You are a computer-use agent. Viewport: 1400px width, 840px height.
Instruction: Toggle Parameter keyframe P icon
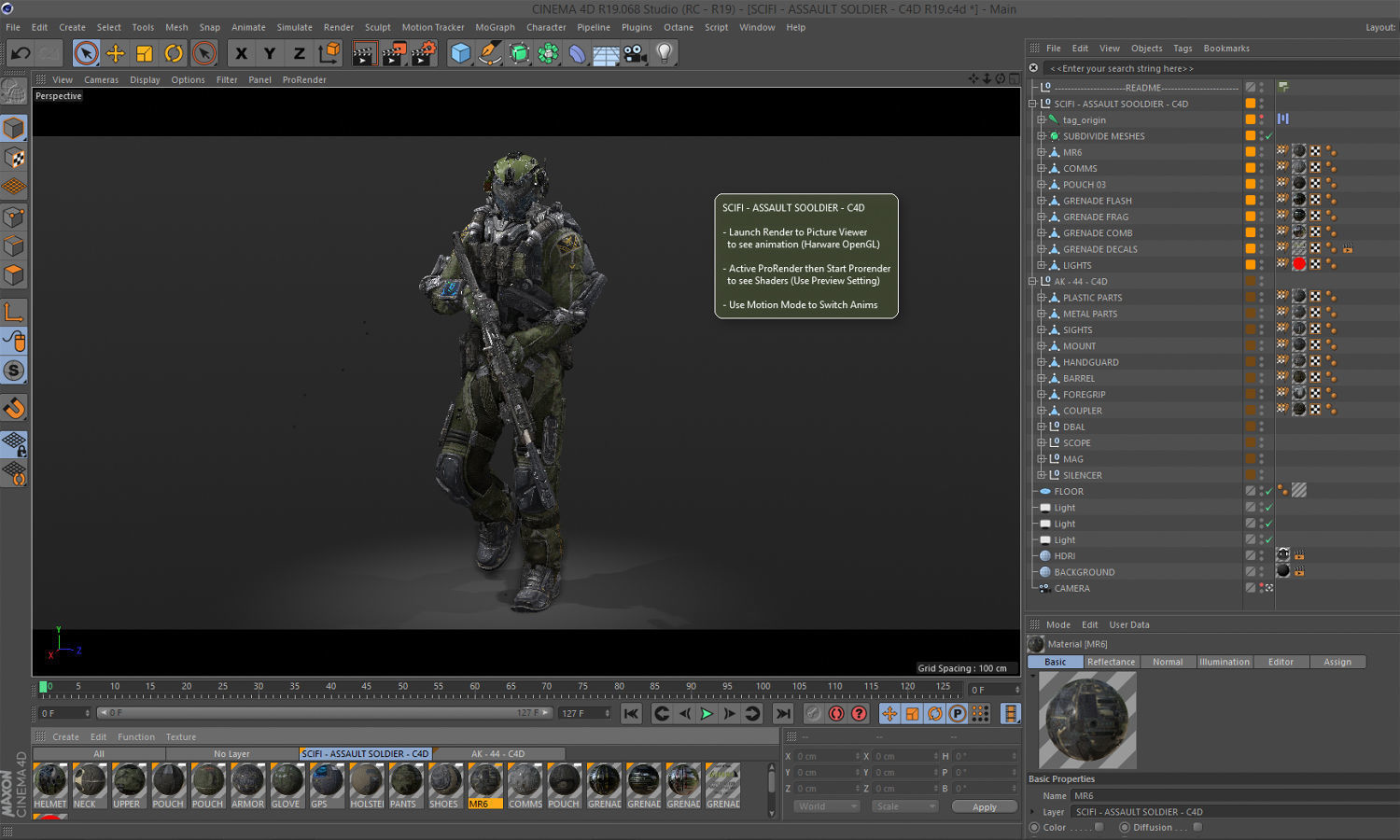(958, 713)
